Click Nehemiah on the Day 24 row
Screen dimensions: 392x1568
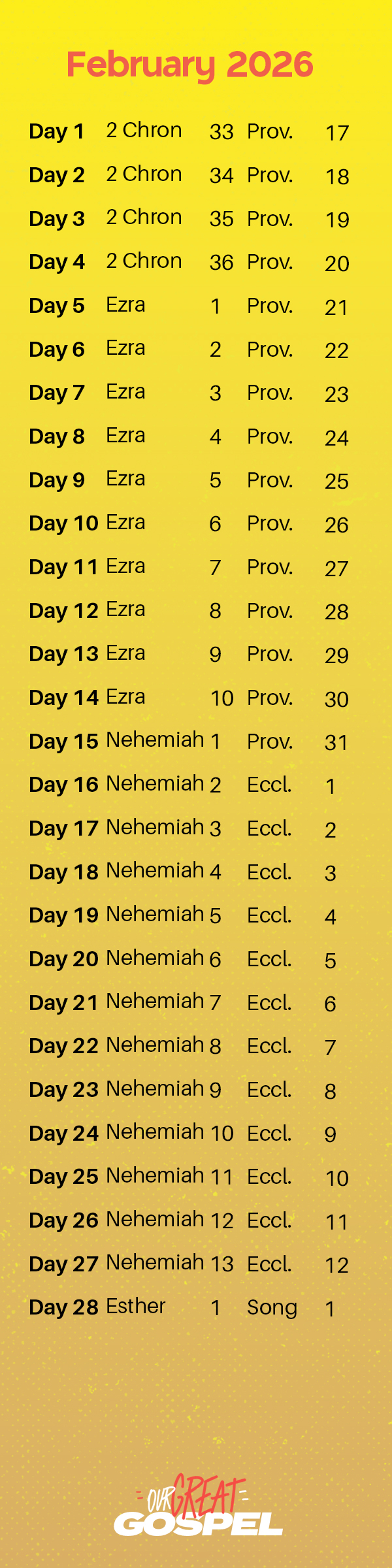point(155,1132)
